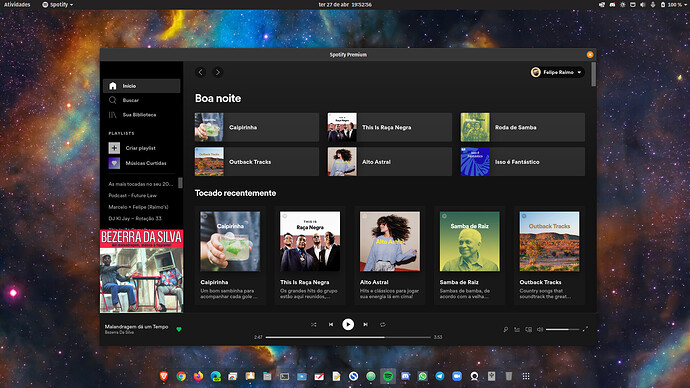Click the heart icon for Músicas Curtidas
This screenshot has width=690, height=388.
coord(114,163)
